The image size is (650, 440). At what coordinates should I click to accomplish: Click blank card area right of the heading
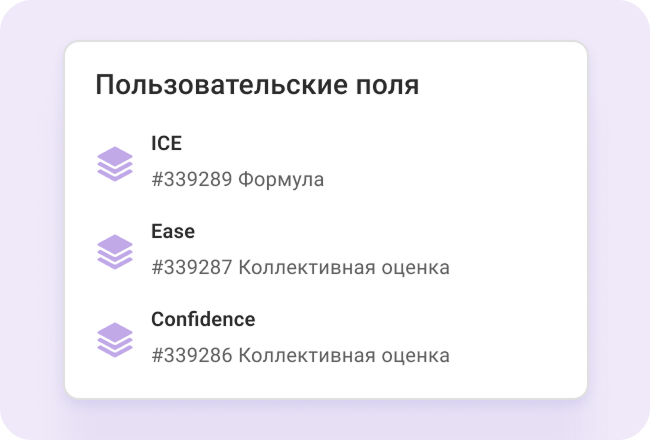(x=500, y=85)
